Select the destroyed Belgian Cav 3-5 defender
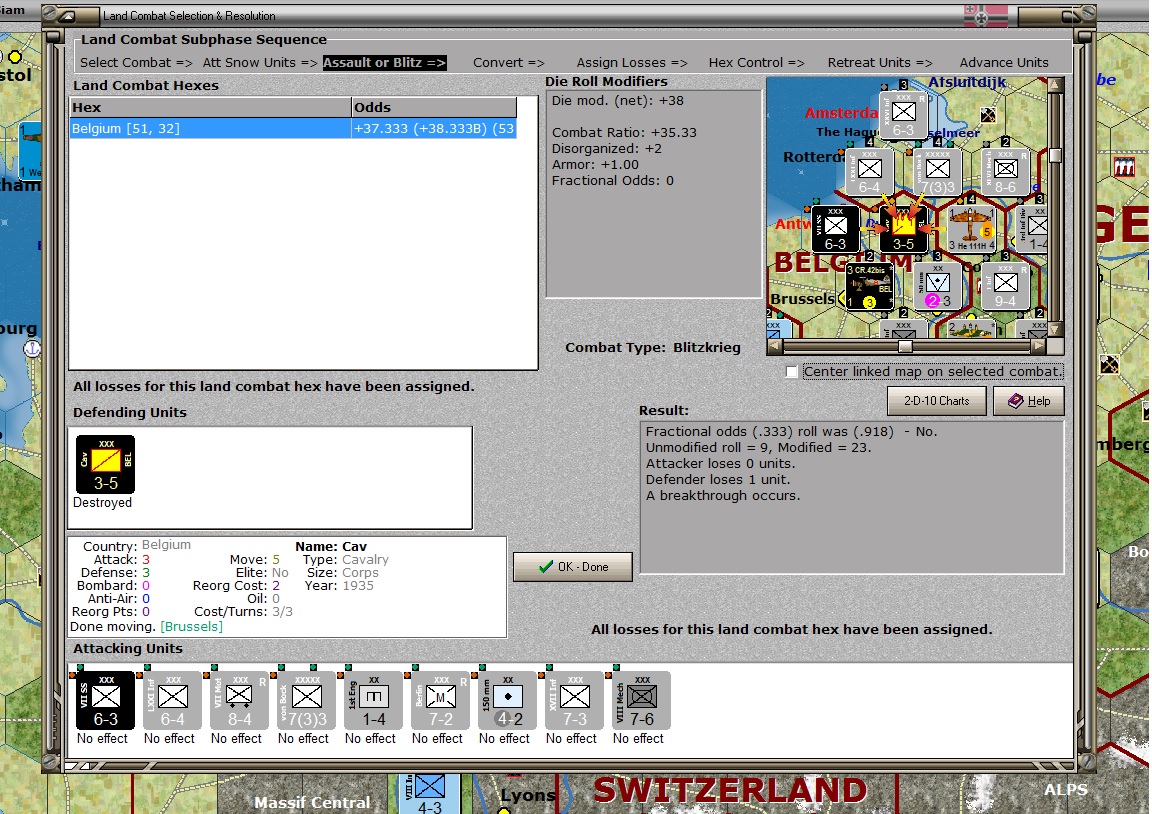The image size is (1152, 814). coord(106,464)
